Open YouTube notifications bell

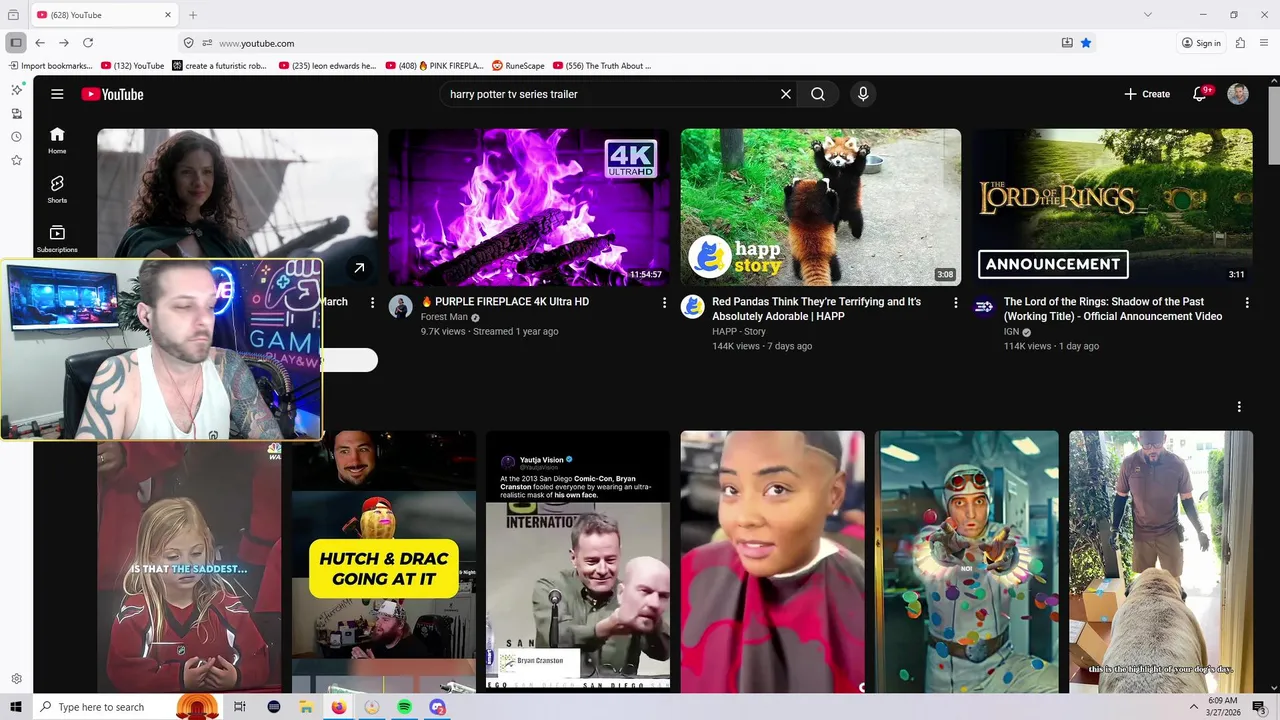pyautogui.click(x=1200, y=94)
